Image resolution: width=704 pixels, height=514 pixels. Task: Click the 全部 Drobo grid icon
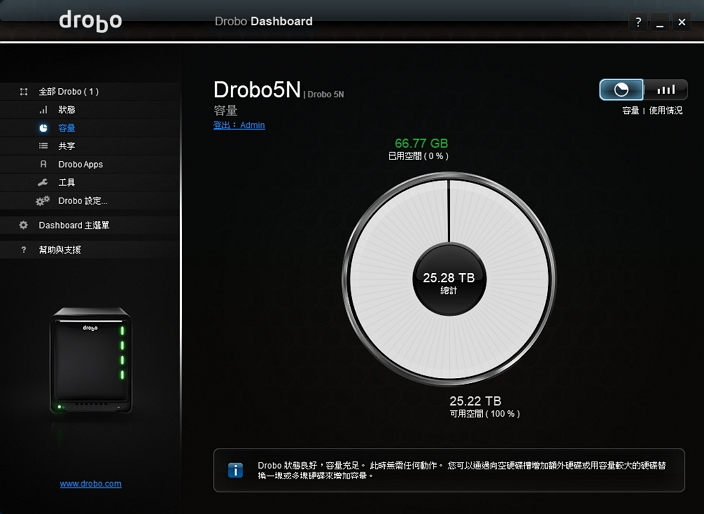tap(24, 92)
